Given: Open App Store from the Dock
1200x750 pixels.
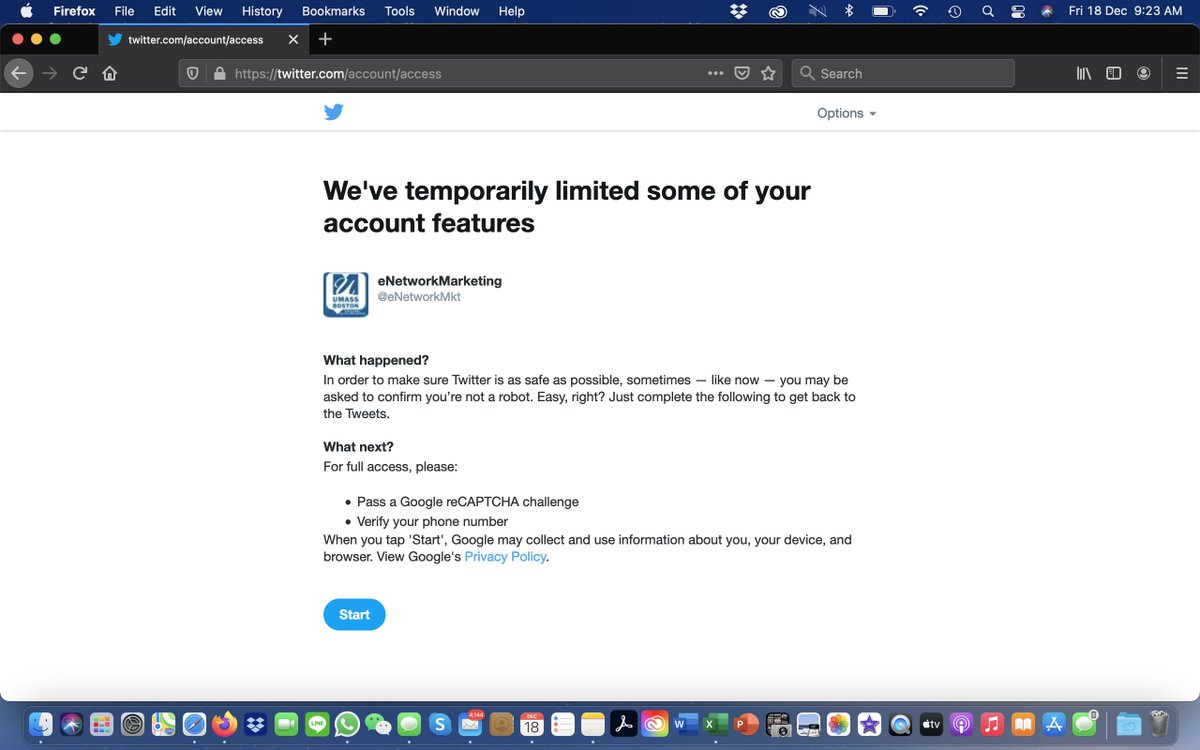Looking at the screenshot, I should tap(1053, 723).
